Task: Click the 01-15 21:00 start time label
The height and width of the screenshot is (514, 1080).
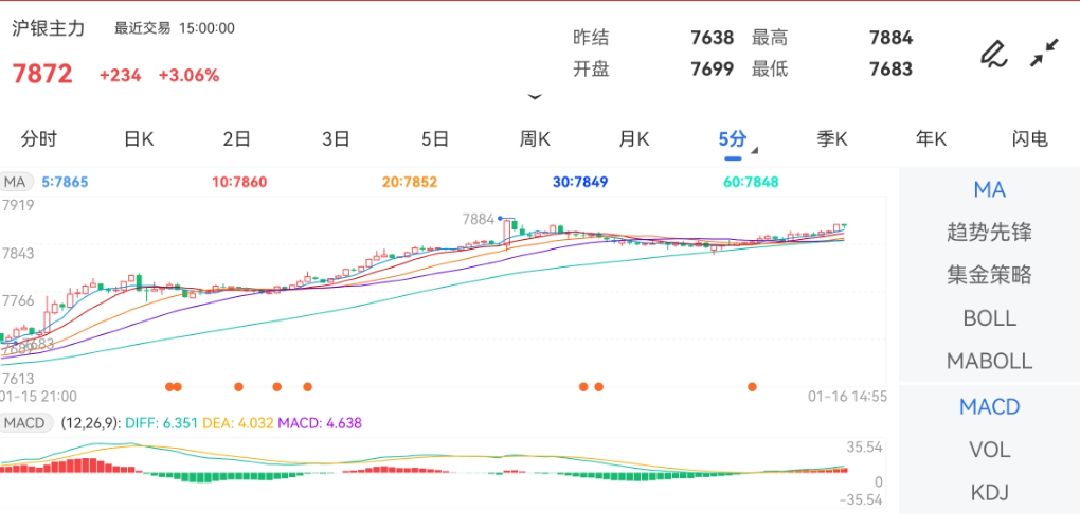Action: click(x=38, y=396)
